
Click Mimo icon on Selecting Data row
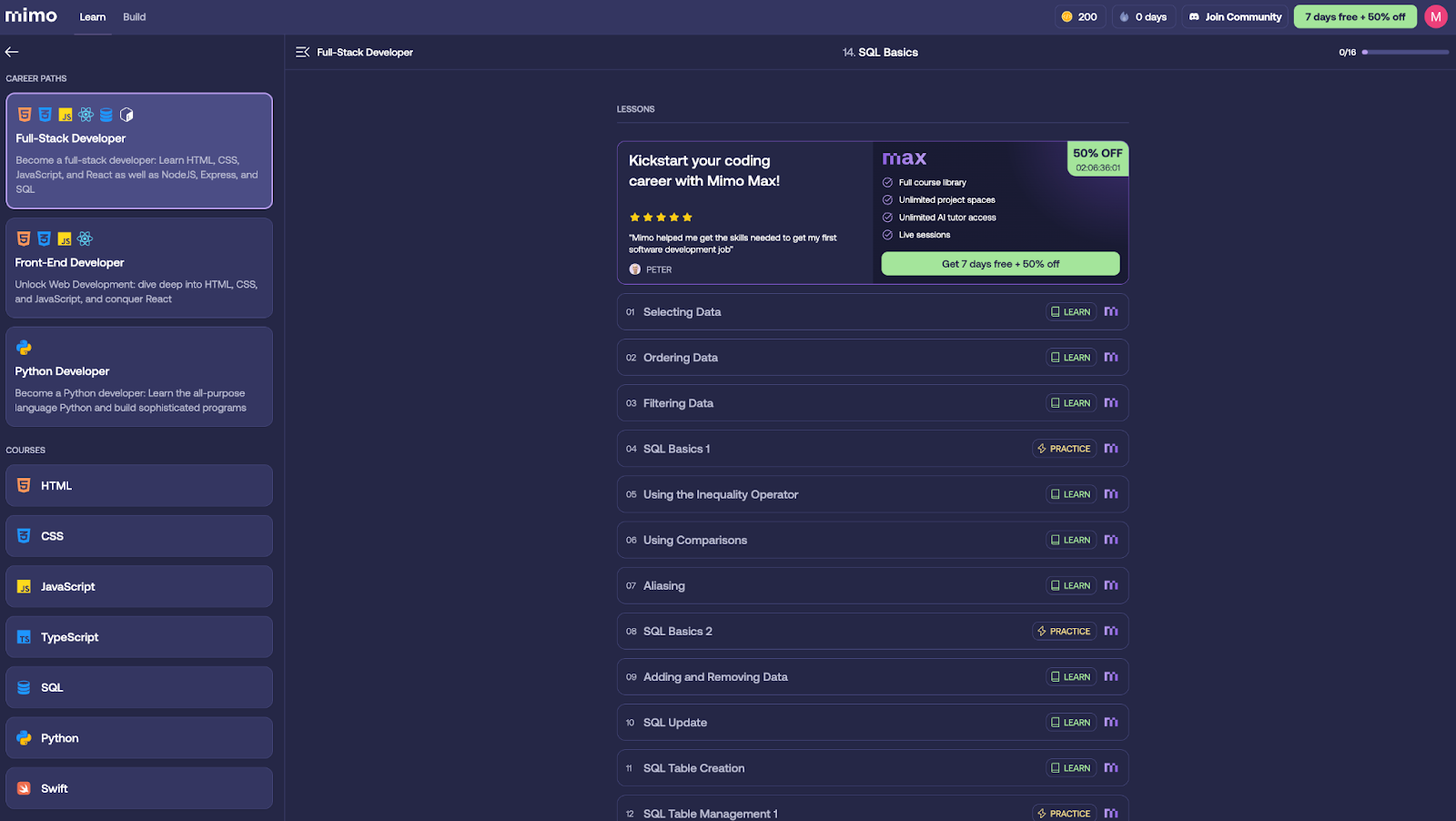click(x=1111, y=311)
